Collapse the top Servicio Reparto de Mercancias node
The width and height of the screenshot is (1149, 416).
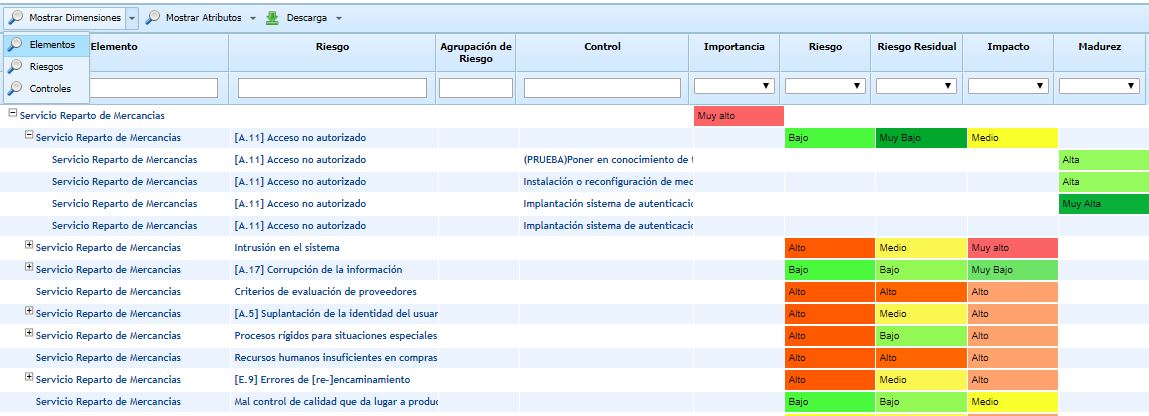(13, 114)
